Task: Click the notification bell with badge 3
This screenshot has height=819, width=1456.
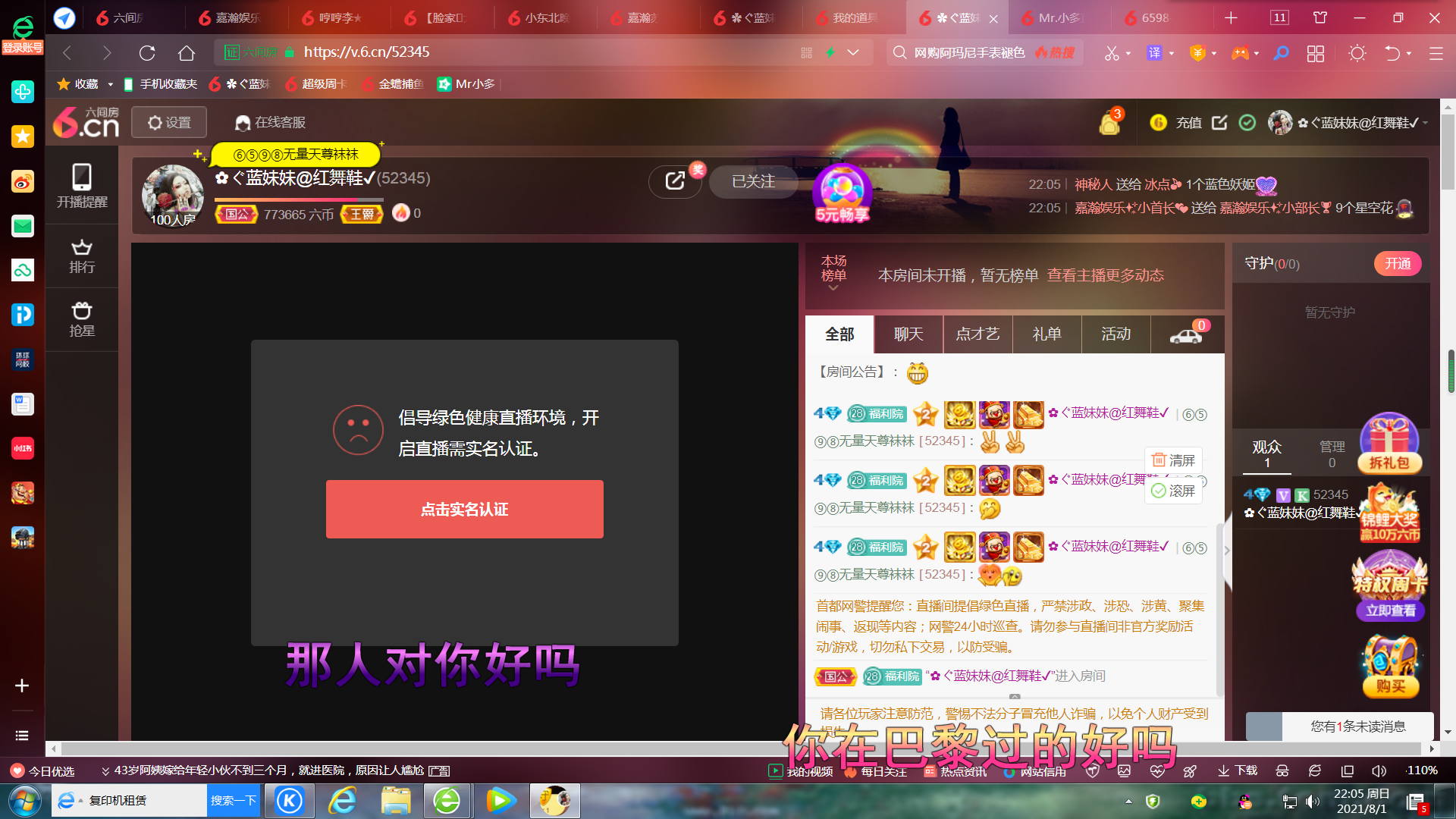Action: pyautogui.click(x=1109, y=122)
